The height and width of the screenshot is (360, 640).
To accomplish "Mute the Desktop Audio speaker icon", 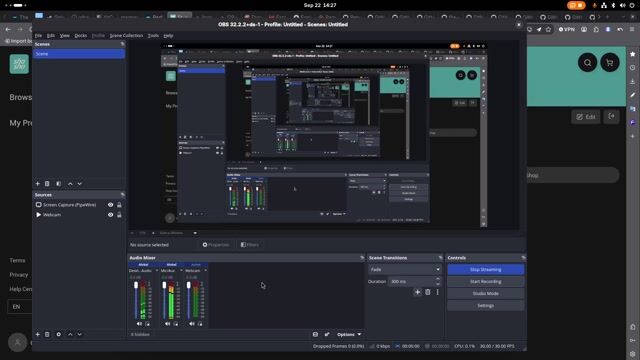I will click(x=139, y=324).
